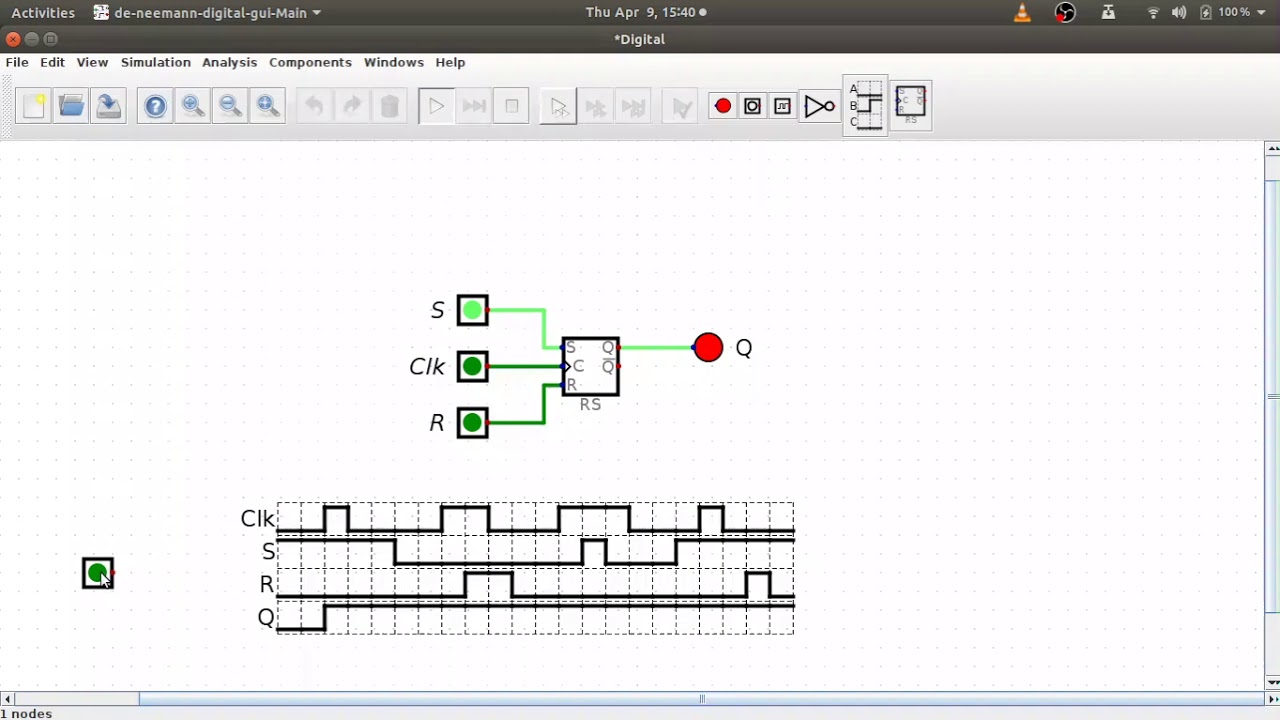This screenshot has width=1280, height=720.
Task: Insert the timing diagram component from toolbar
Action: point(866,106)
